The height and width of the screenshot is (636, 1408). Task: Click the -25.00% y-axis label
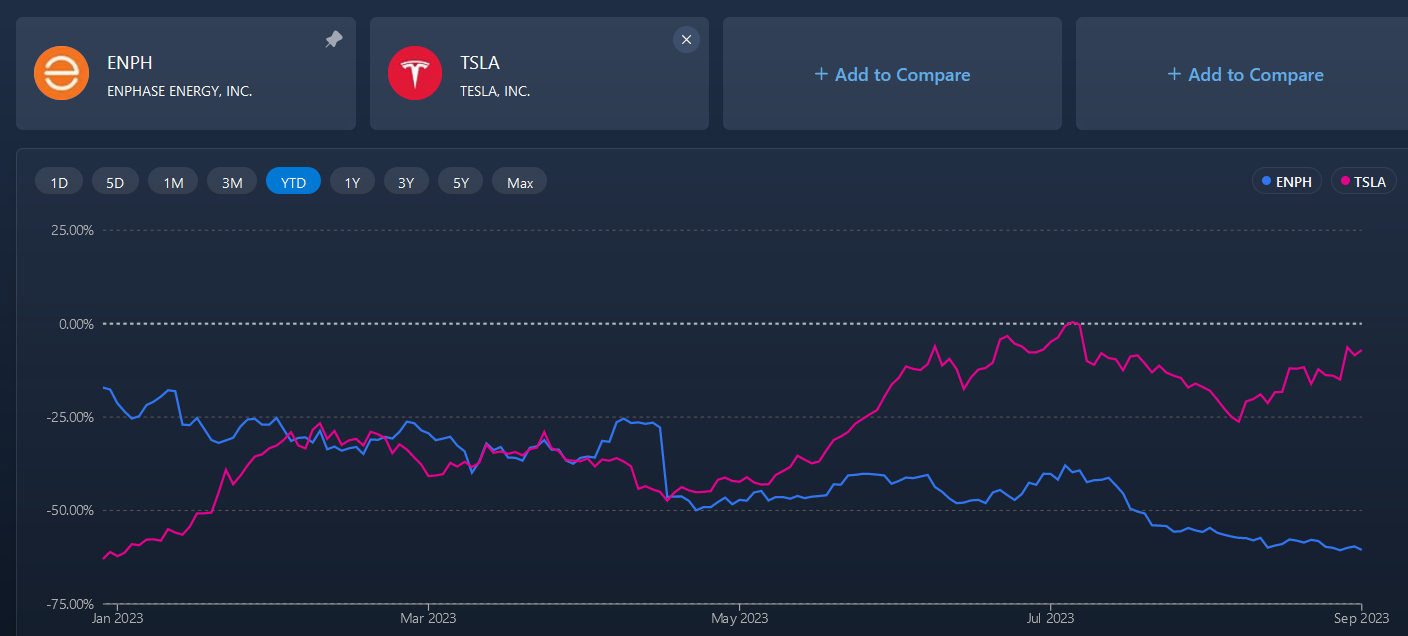69,417
